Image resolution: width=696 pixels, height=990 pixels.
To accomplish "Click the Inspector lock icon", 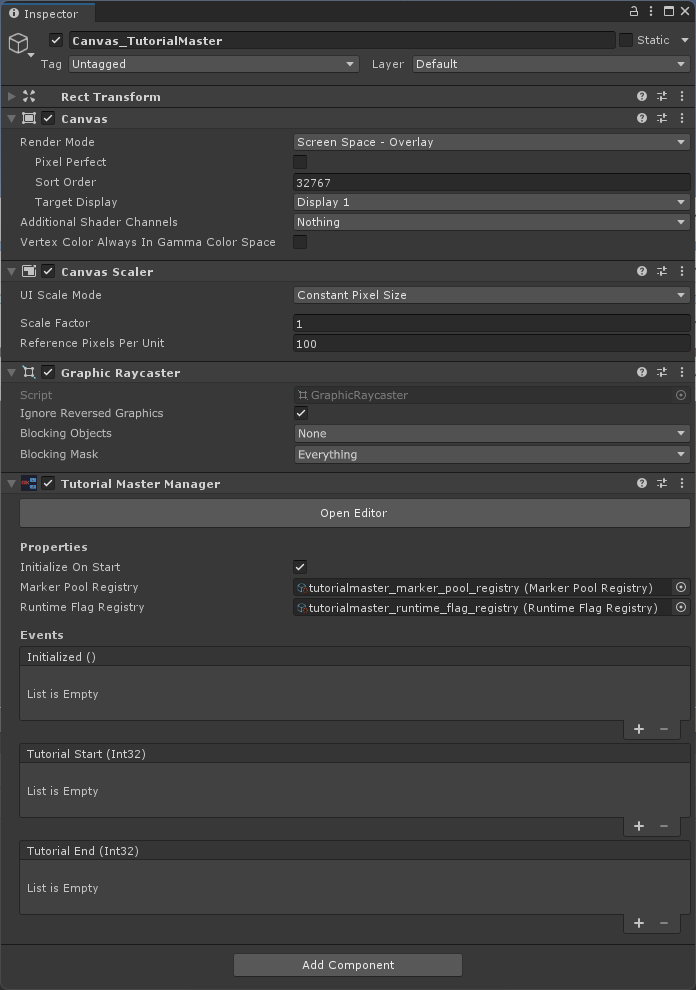I will (x=633, y=11).
